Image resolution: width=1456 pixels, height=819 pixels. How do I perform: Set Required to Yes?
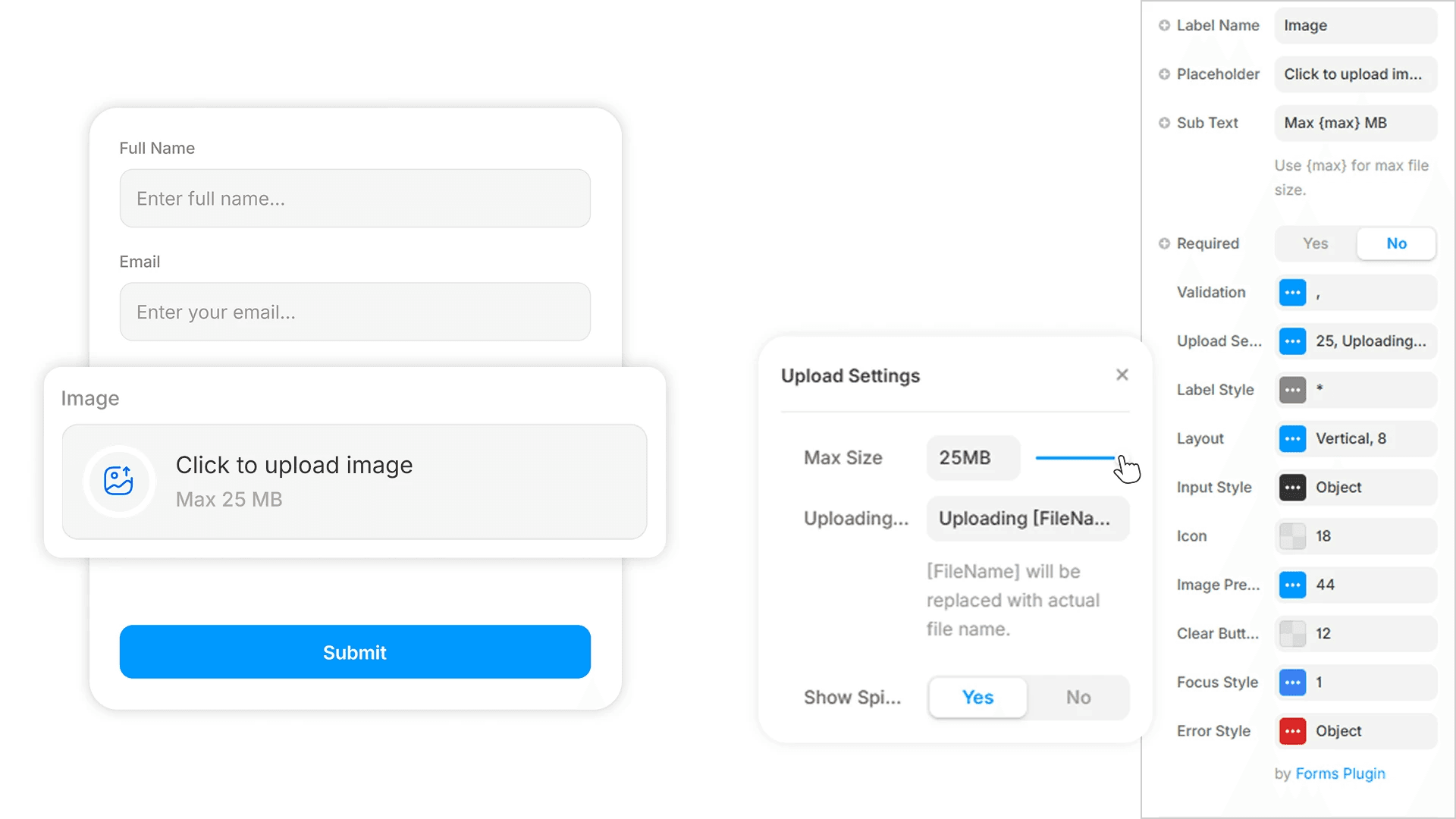point(1315,243)
